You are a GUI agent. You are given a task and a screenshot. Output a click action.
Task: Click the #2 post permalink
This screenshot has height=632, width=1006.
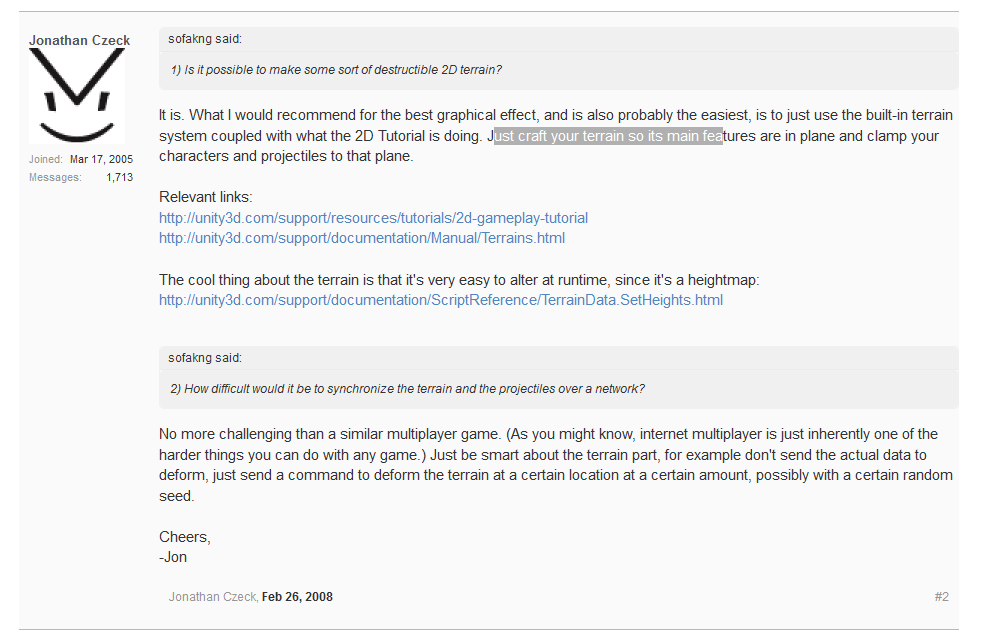click(941, 597)
